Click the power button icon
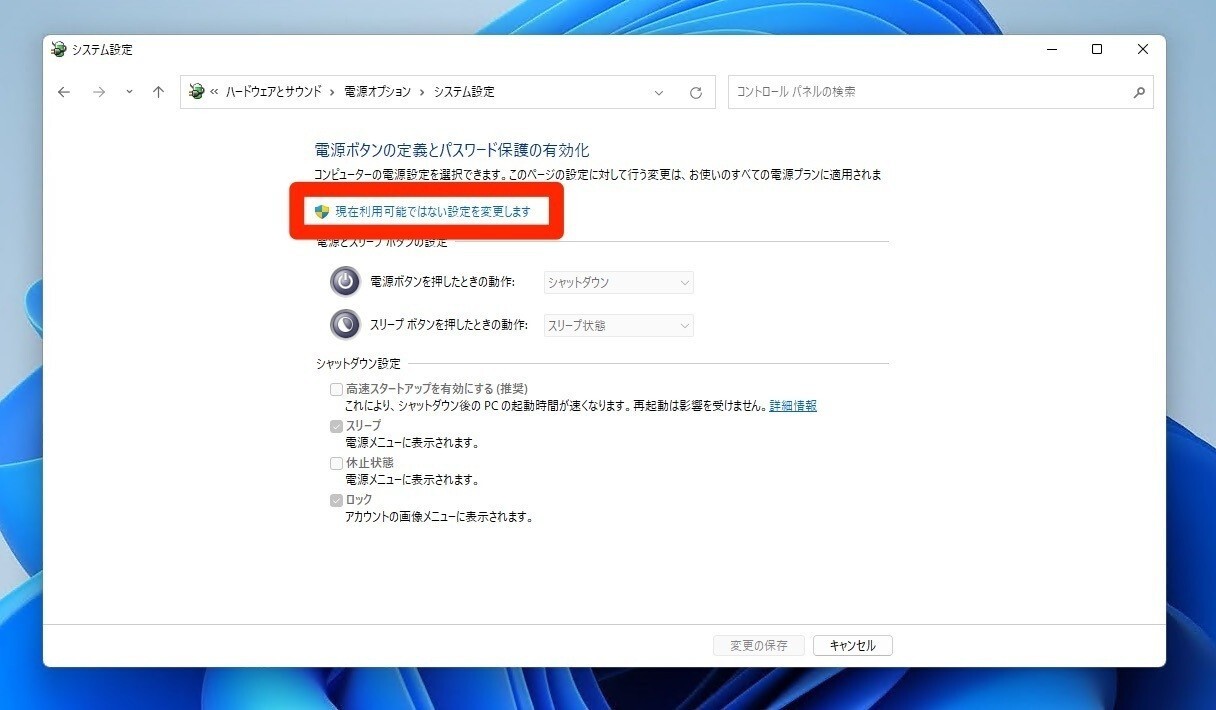Screen dimensions: 1216x710 (345, 282)
